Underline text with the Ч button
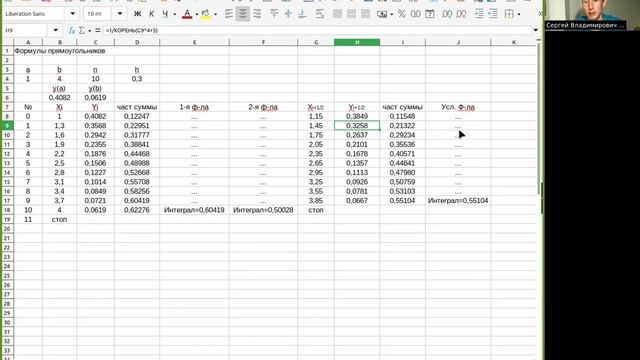Screen dimensions: 640x360 [165, 14]
